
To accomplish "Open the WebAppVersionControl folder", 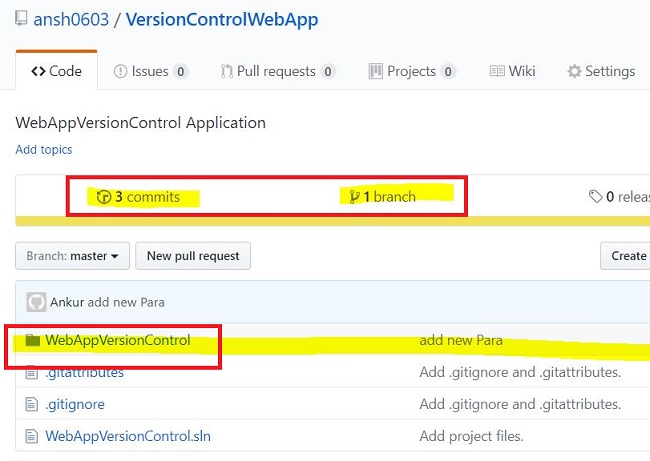I will (117, 340).
